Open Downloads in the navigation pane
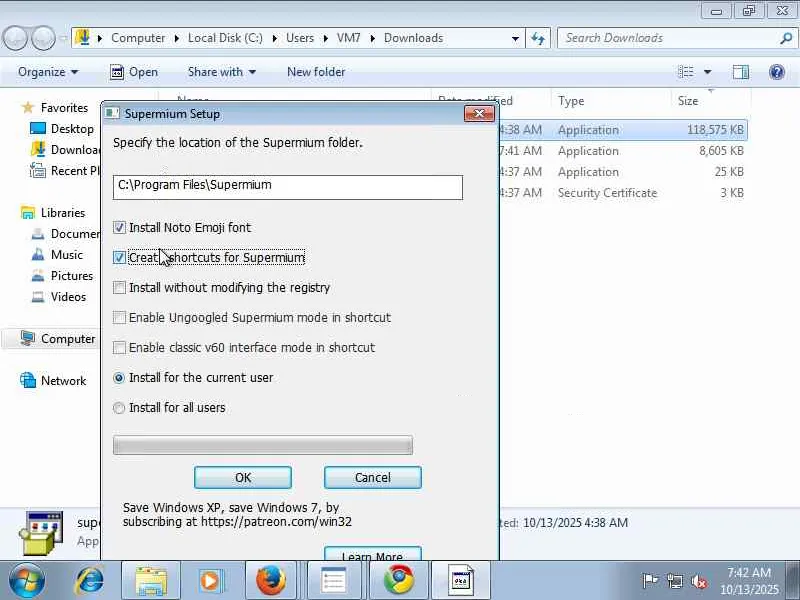Screen dimensions: 800x600 point(65,149)
